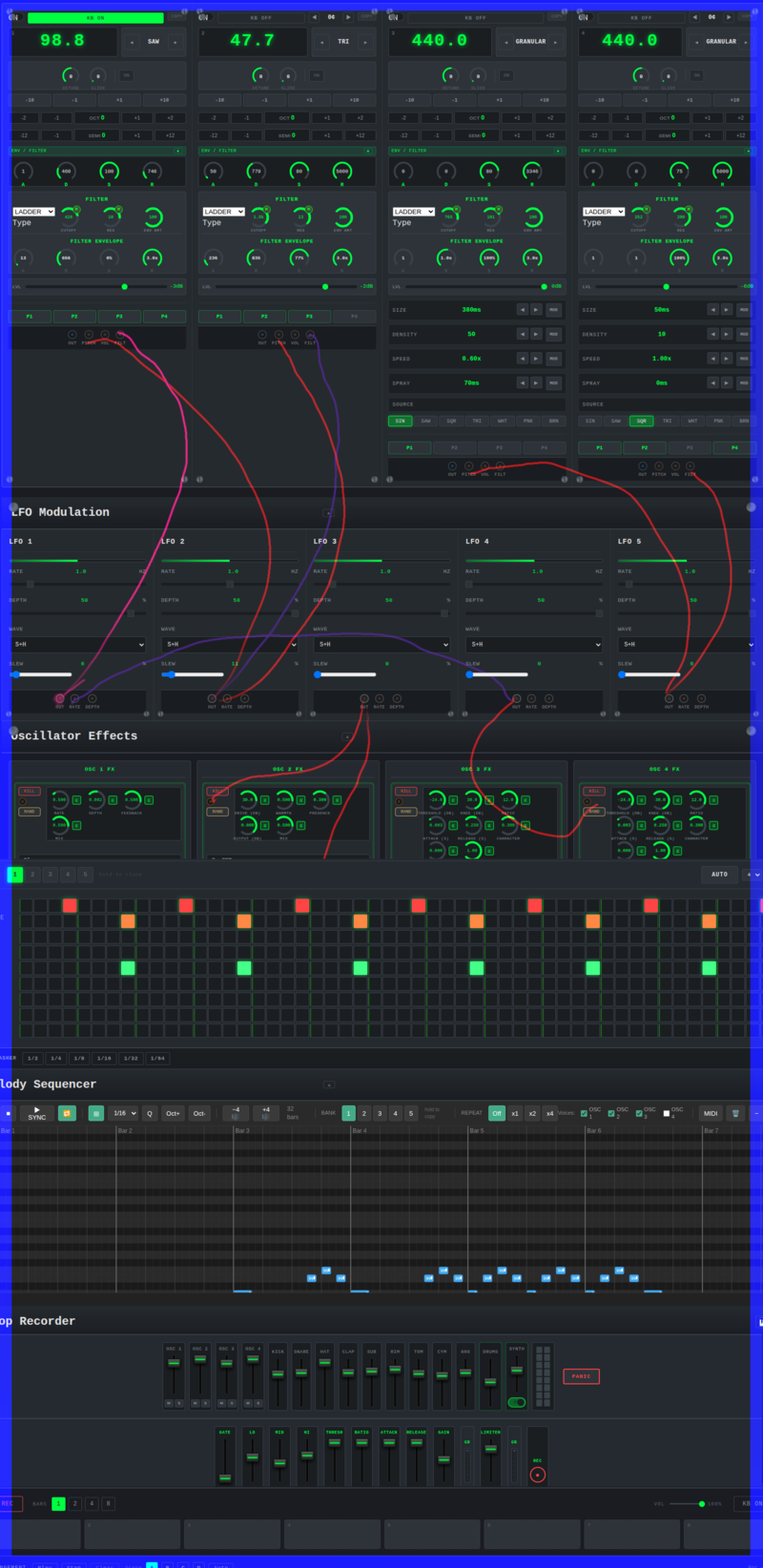
Task: Click the LFO 5 OUT jack
Action: click(669, 698)
